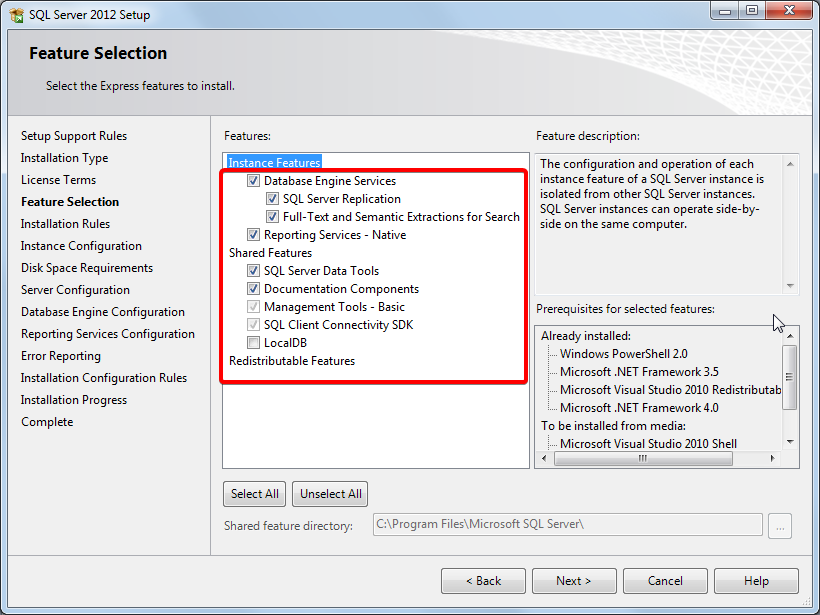The width and height of the screenshot is (820, 615).
Task: Open the Disk Space Requirements step
Action: [87, 268]
